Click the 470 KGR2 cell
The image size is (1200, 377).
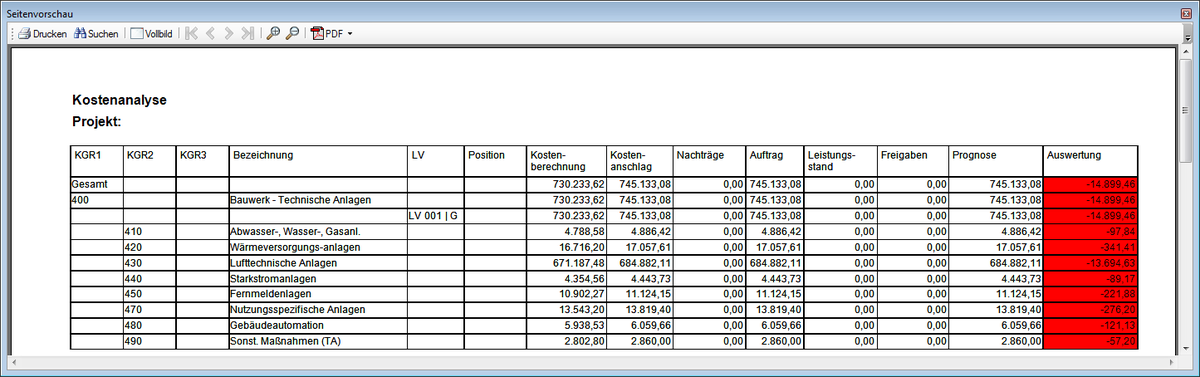[x=149, y=310]
